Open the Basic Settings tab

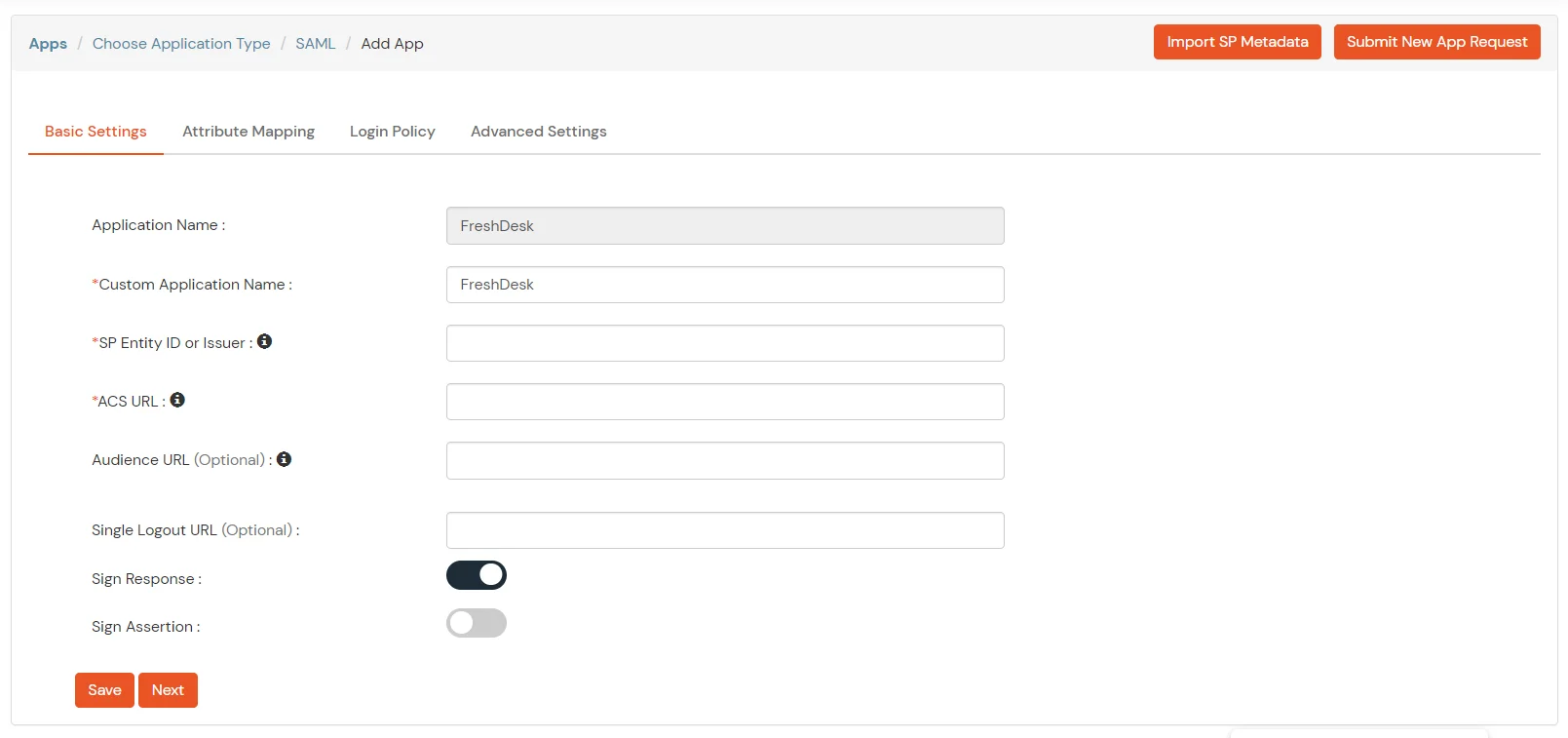click(96, 132)
